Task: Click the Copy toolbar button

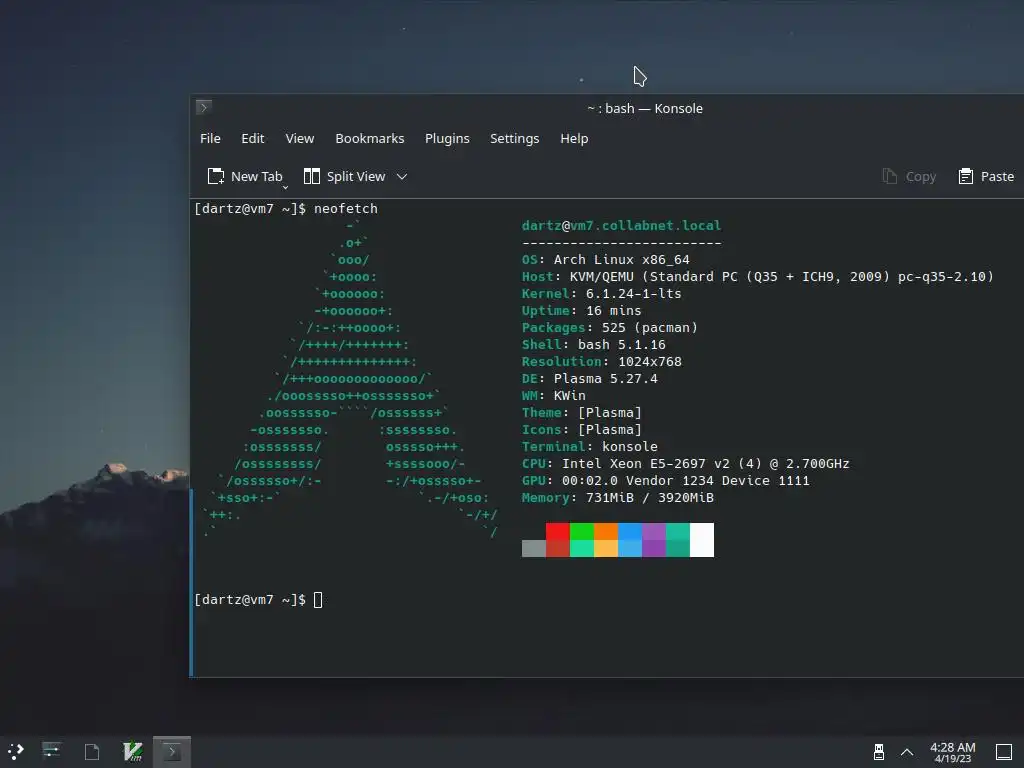Action: (x=909, y=176)
